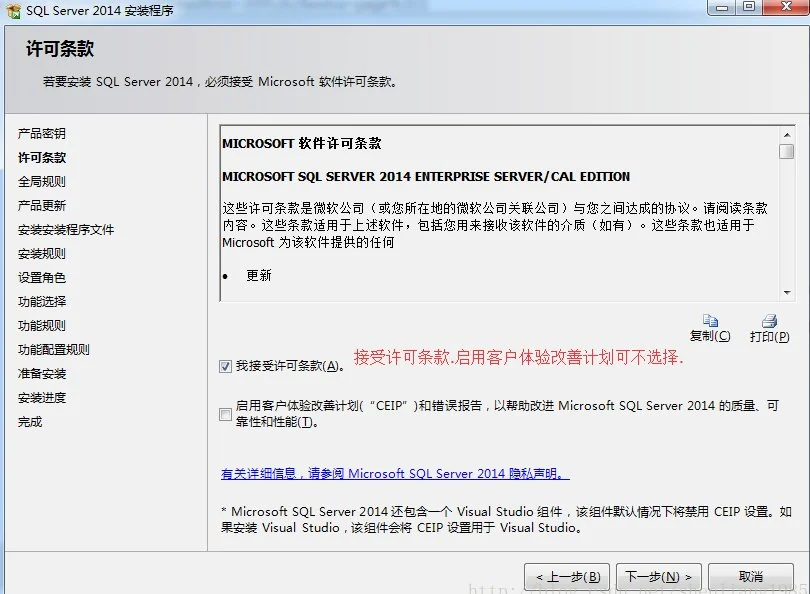Go back with the 上一步 button
Image resolution: width=810 pixels, height=594 pixels.
[567, 577]
